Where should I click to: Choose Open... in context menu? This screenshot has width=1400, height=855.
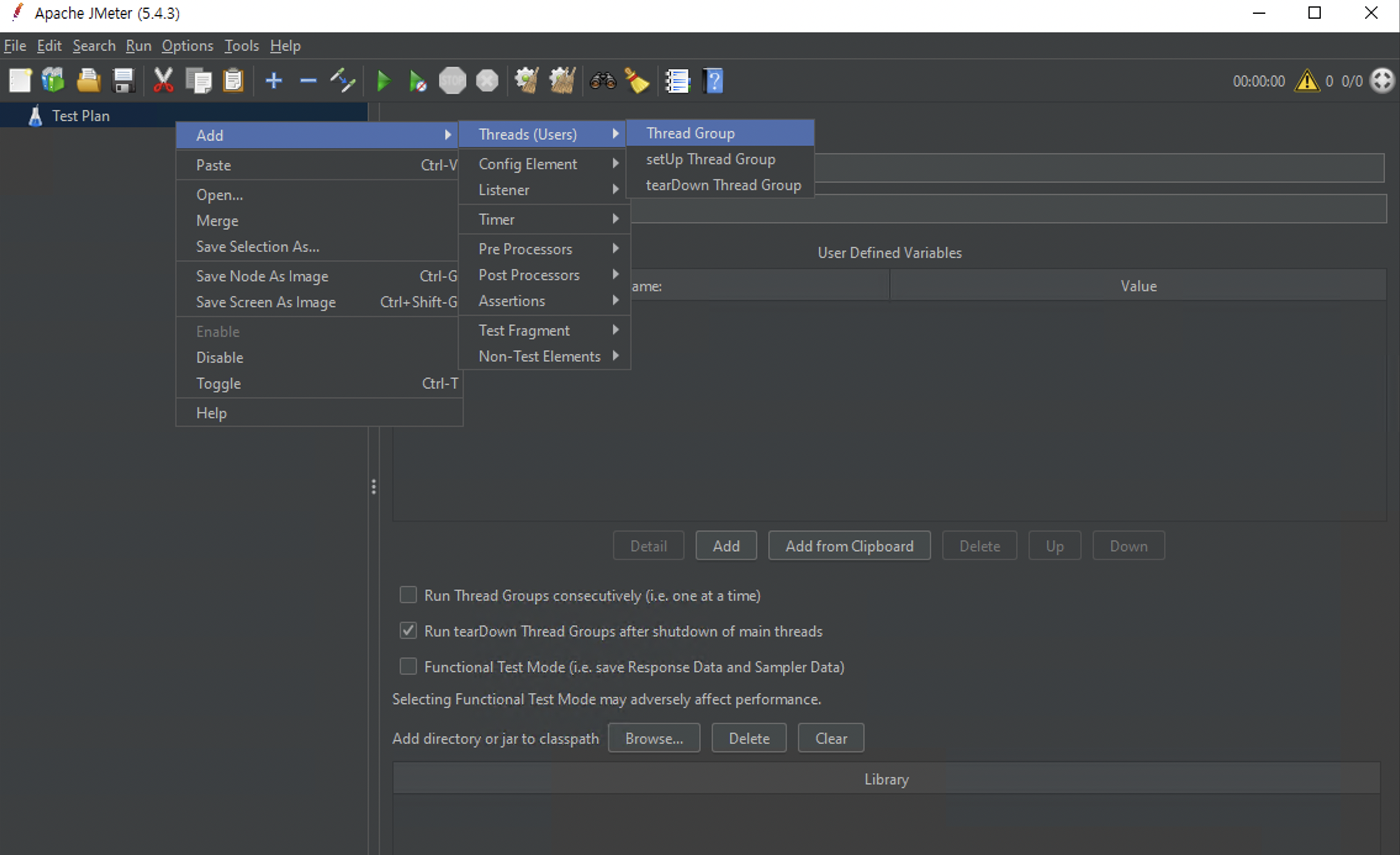(319, 194)
